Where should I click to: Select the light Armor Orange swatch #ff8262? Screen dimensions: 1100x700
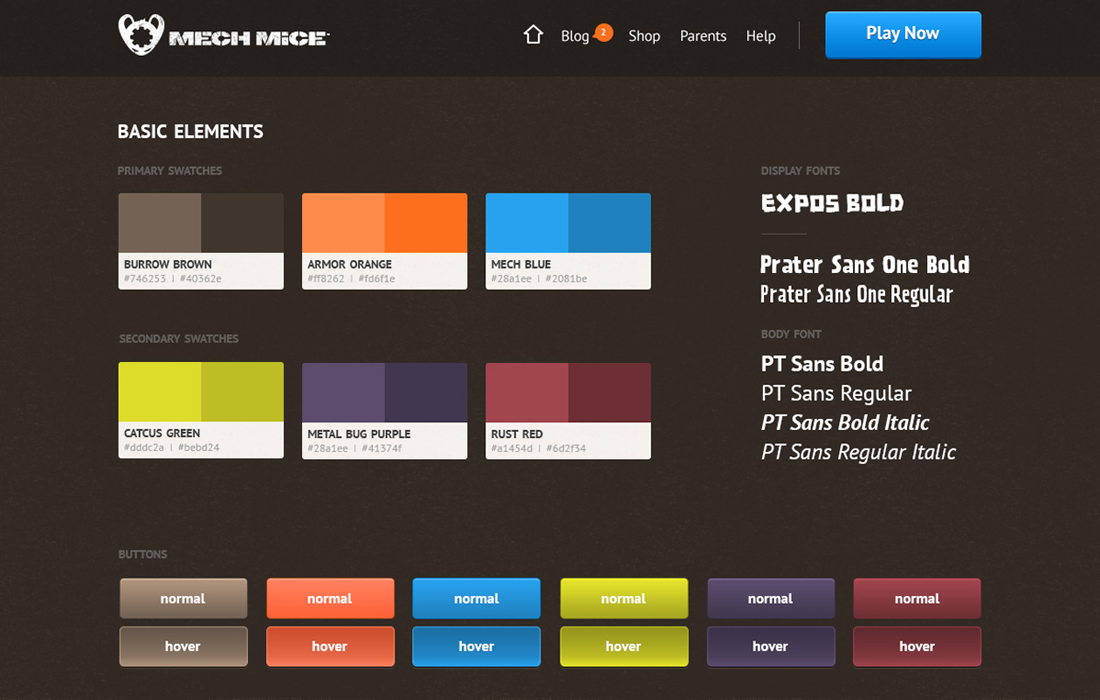pos(343,223)
